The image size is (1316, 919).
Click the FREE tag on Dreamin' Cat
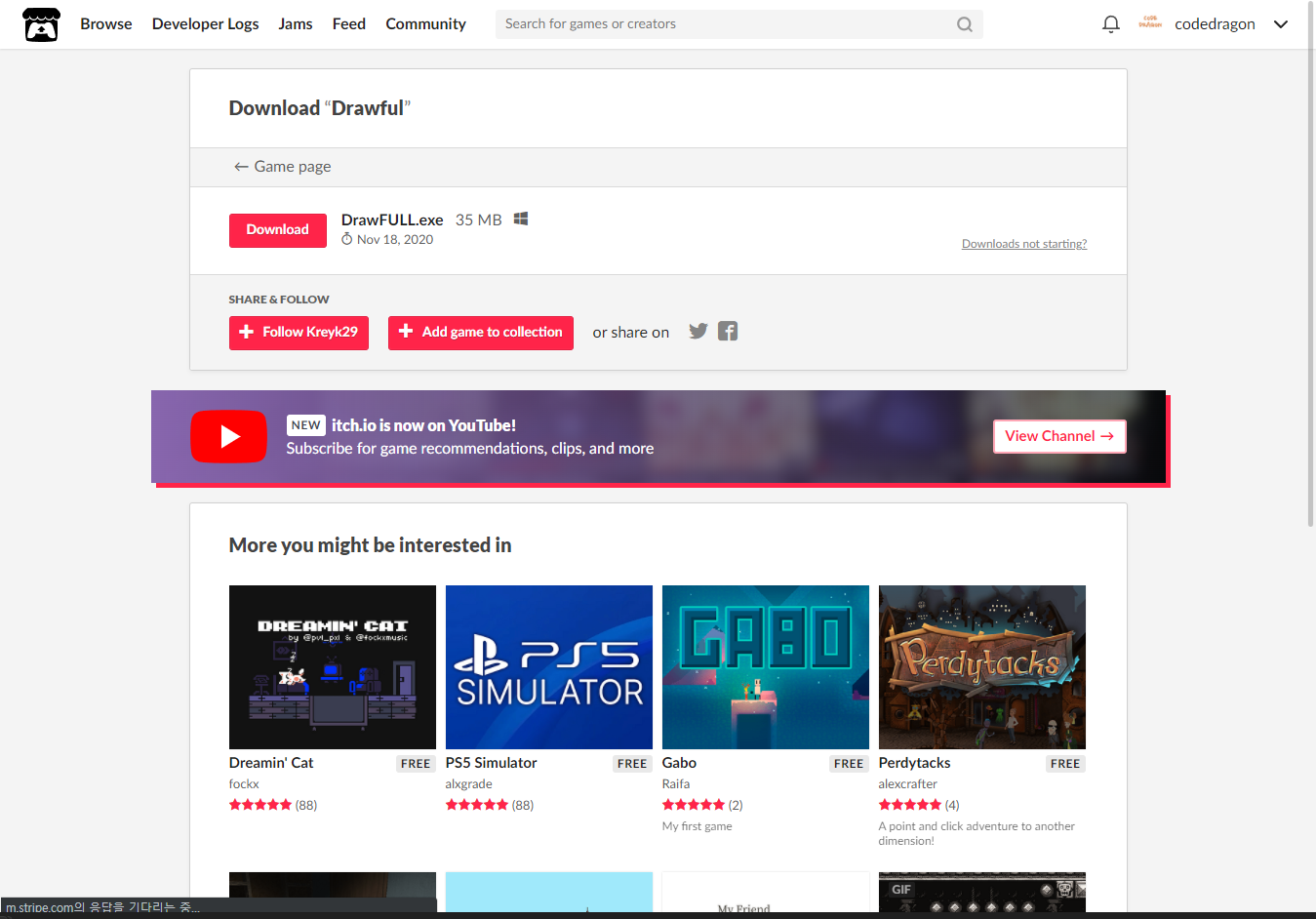[416, 764]
